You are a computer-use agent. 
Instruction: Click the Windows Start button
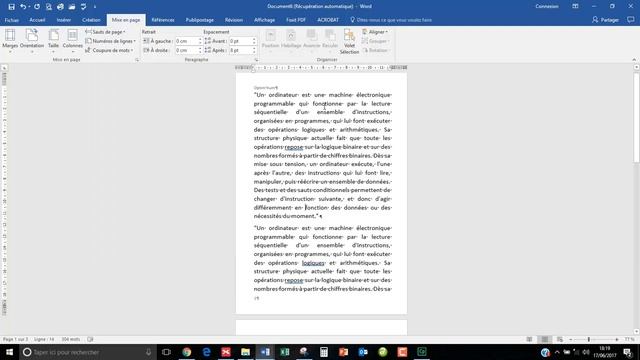point(9,352)
